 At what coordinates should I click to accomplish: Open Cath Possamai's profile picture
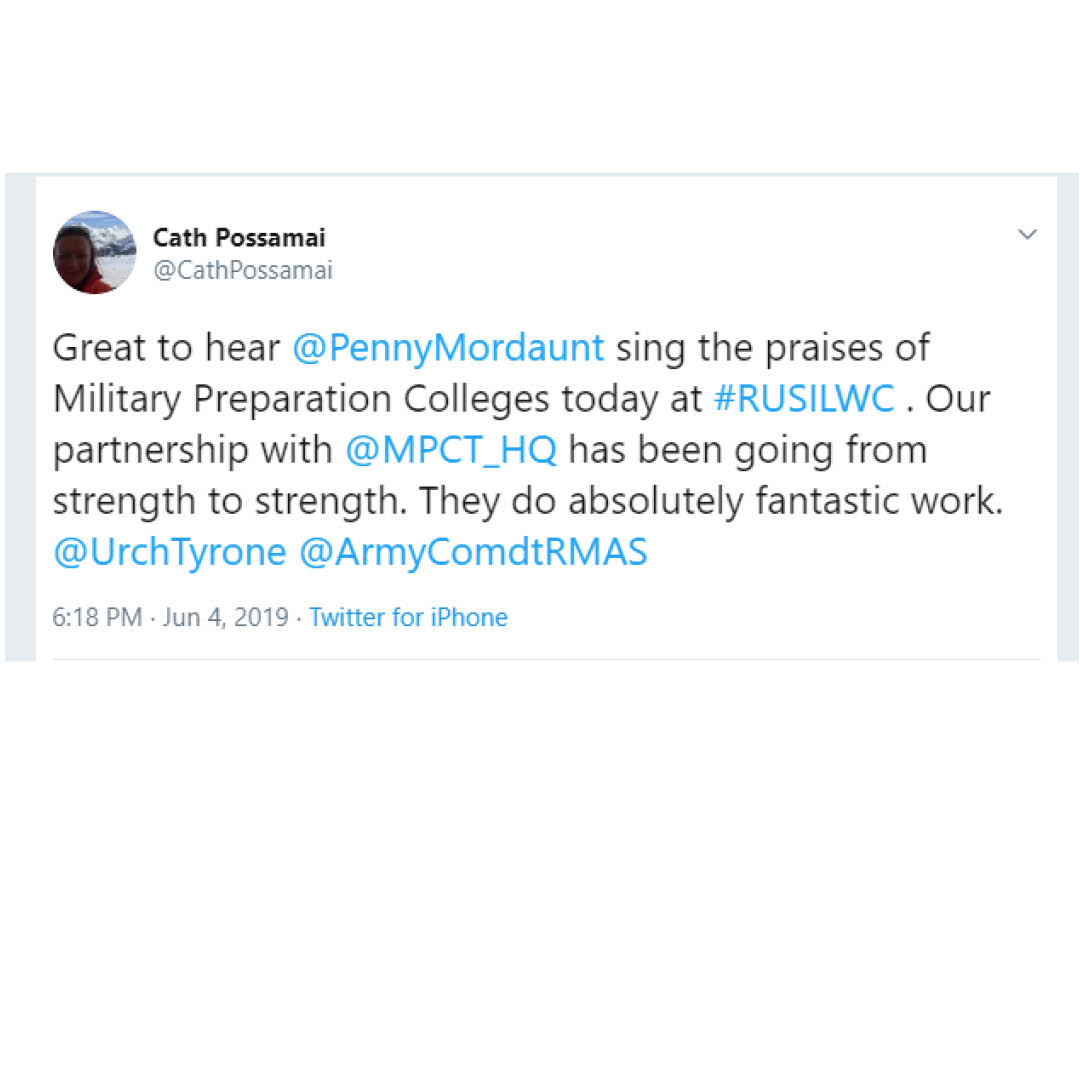tap(94, 252)
